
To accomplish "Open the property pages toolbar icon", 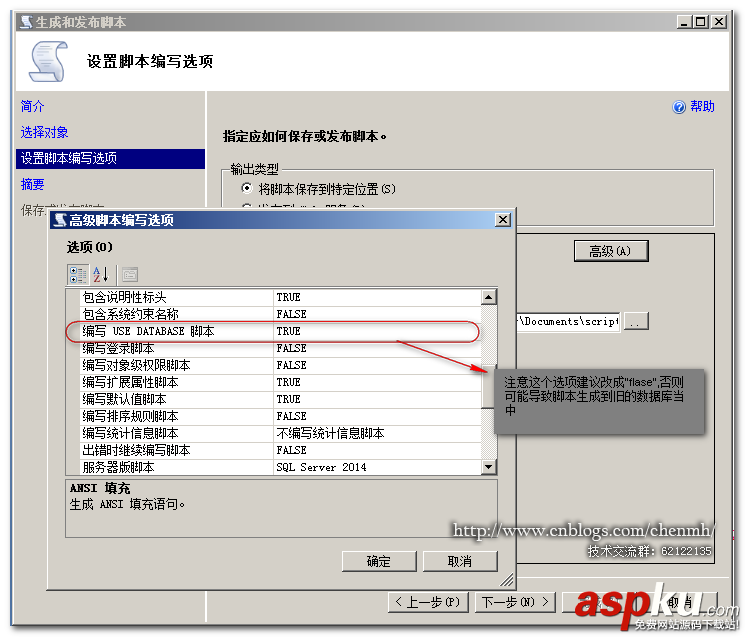I will pos(130,275).
